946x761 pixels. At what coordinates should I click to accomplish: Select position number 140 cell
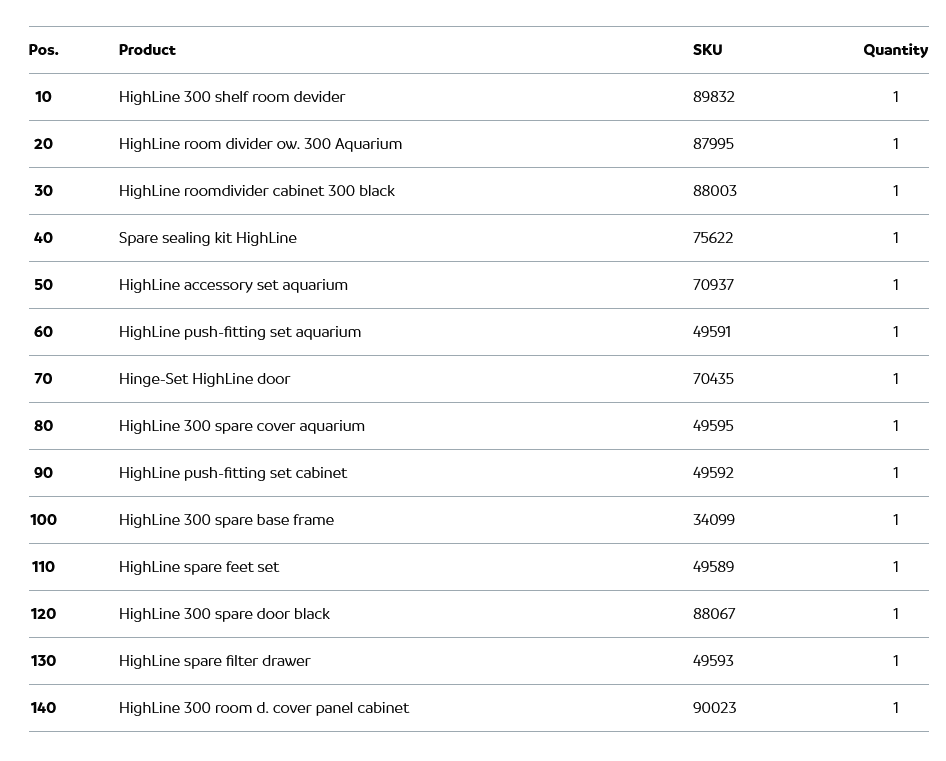pos(44,708)
